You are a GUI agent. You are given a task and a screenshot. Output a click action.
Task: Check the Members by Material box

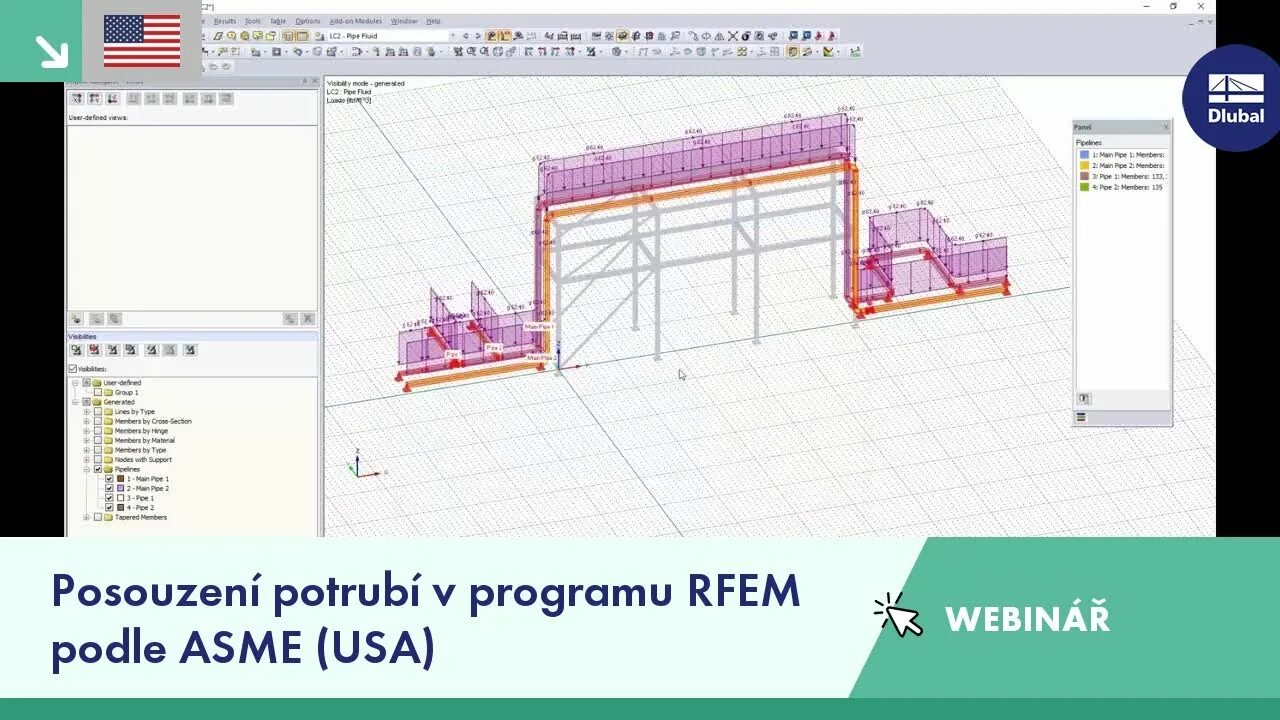(97, 441)
